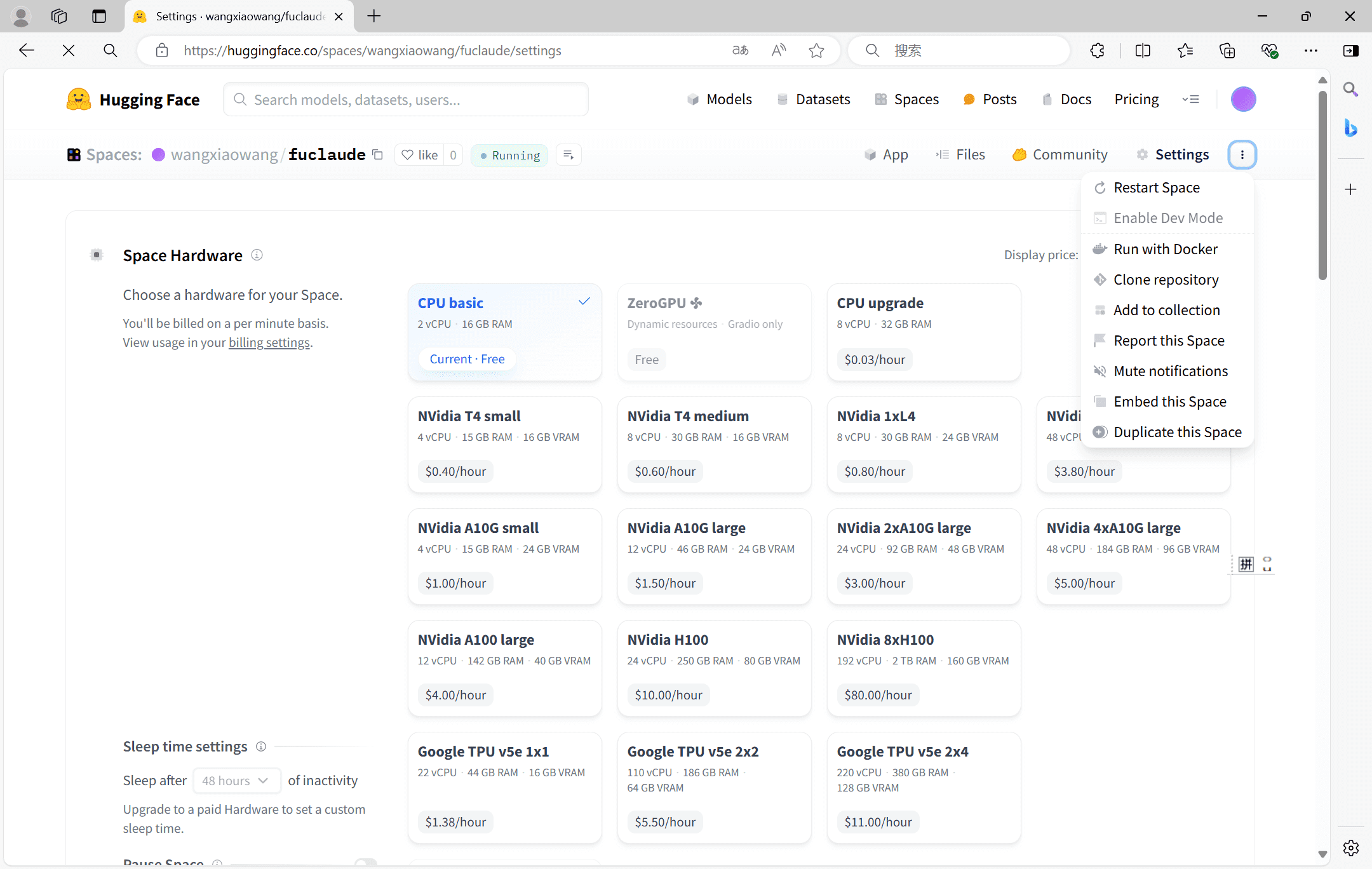
Task: Choose NVidia T4 medium hardware
Action: (x=715, y=445)
